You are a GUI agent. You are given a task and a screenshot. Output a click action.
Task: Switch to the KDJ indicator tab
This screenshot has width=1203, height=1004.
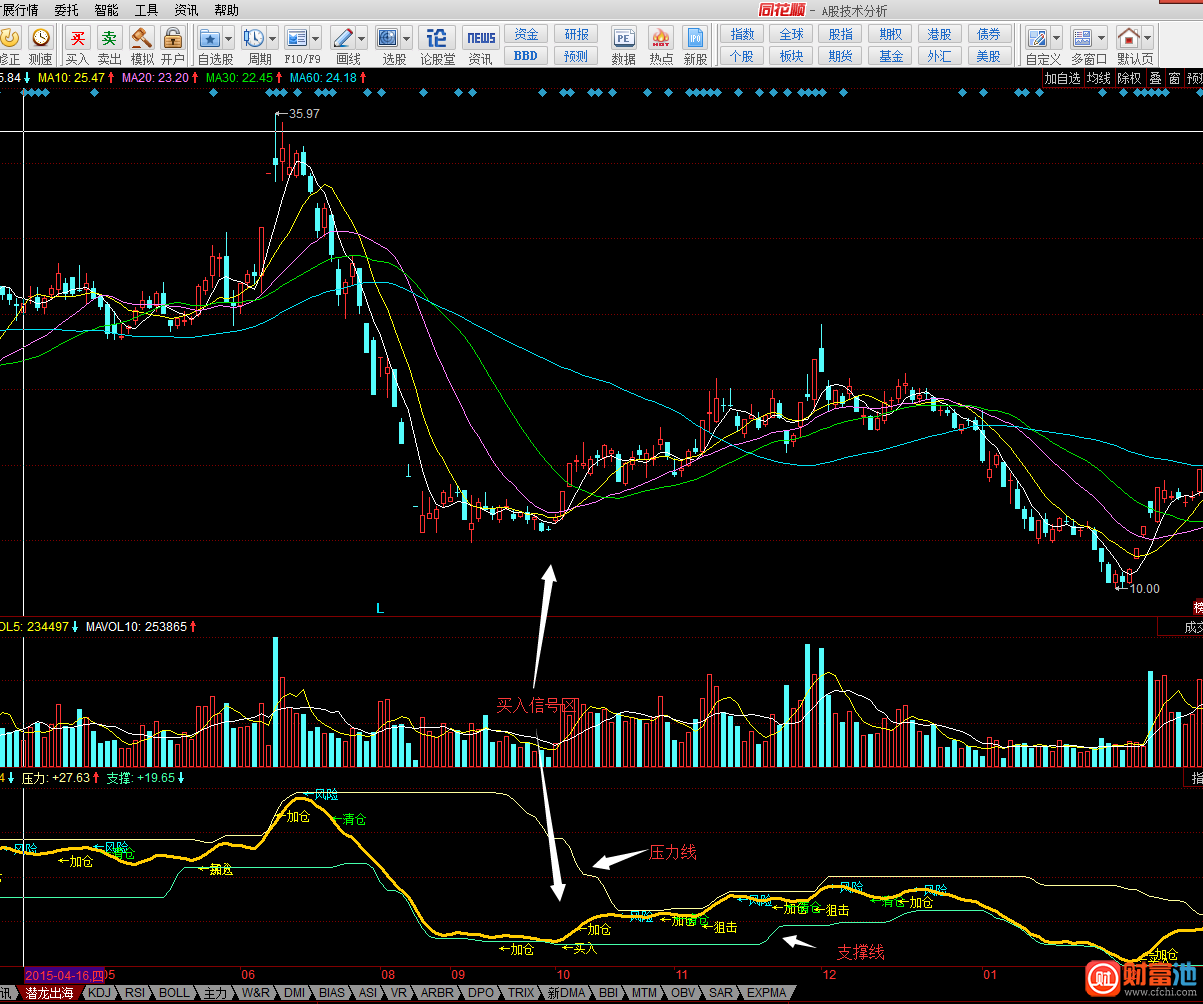click(x=99, y=993)
